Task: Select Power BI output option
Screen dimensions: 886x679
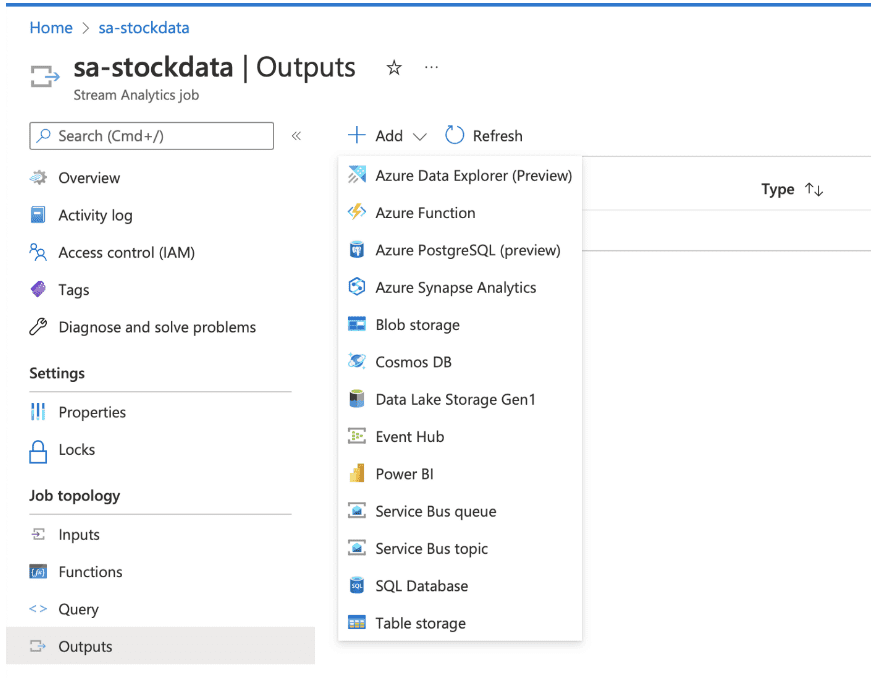Action: click(460, 473)
